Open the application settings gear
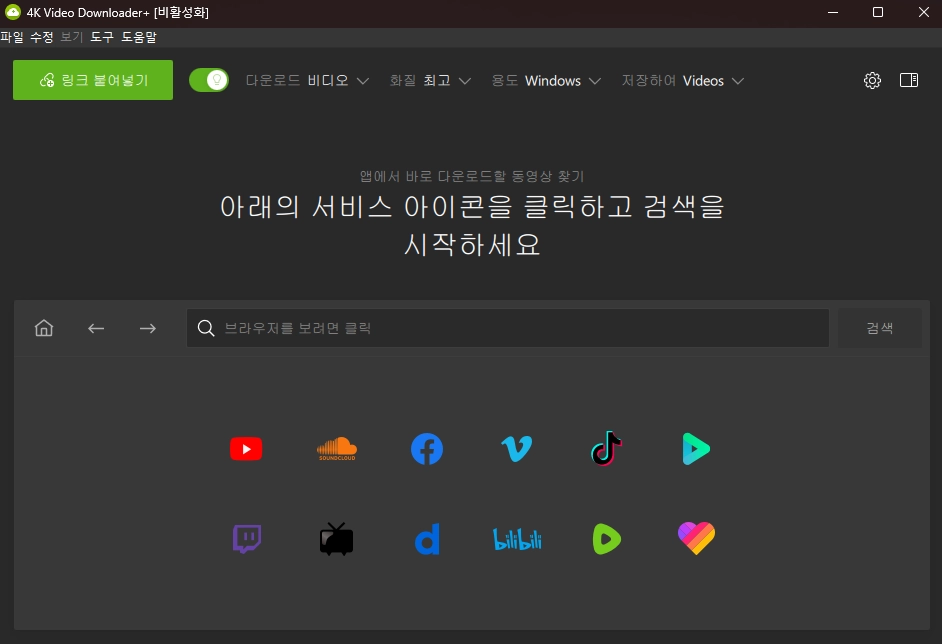Image resolution: width=942 pixels, height=644 pixels. pos(871,80)
